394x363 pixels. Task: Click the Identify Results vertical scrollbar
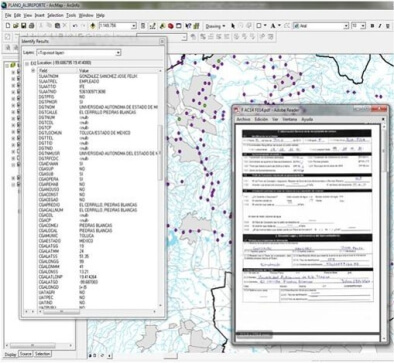160,188
